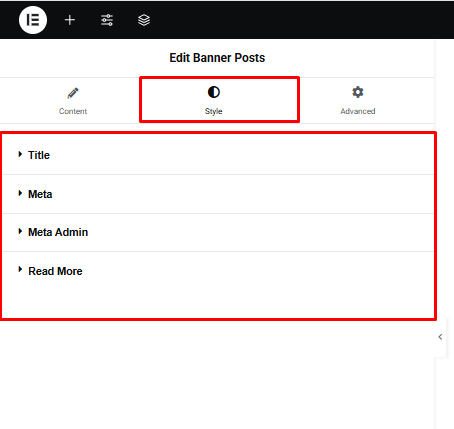Open the Structure layers icon
Viewport: 454px width, 429px height.
click(x=144, y=20)
